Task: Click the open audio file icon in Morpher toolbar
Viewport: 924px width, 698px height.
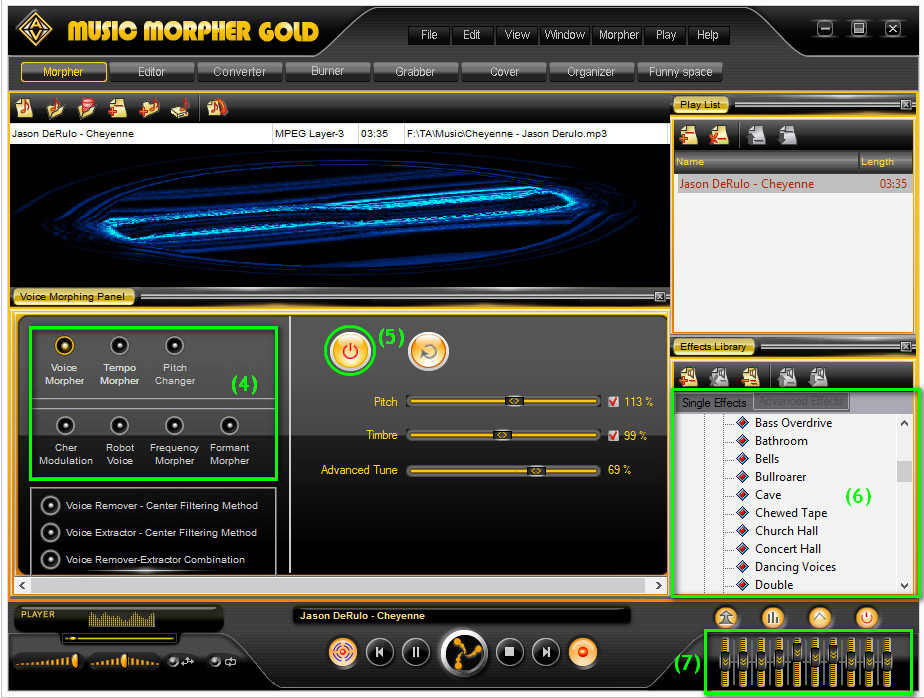Action: pyautogui.click(x=24, y=107)
